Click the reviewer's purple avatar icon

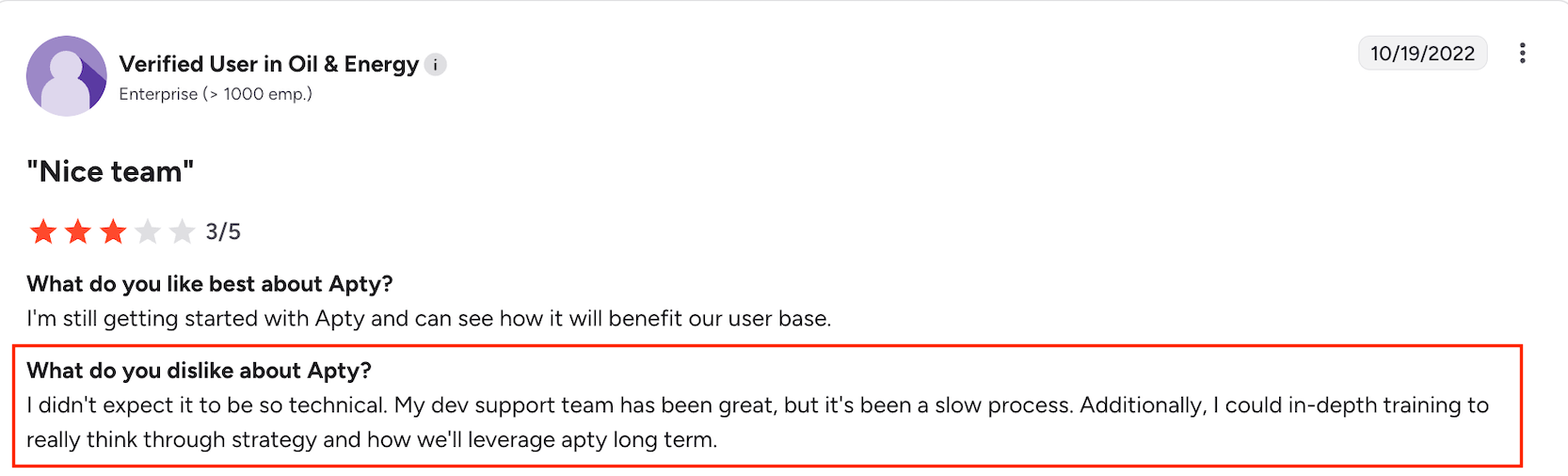tap(66, 76)
